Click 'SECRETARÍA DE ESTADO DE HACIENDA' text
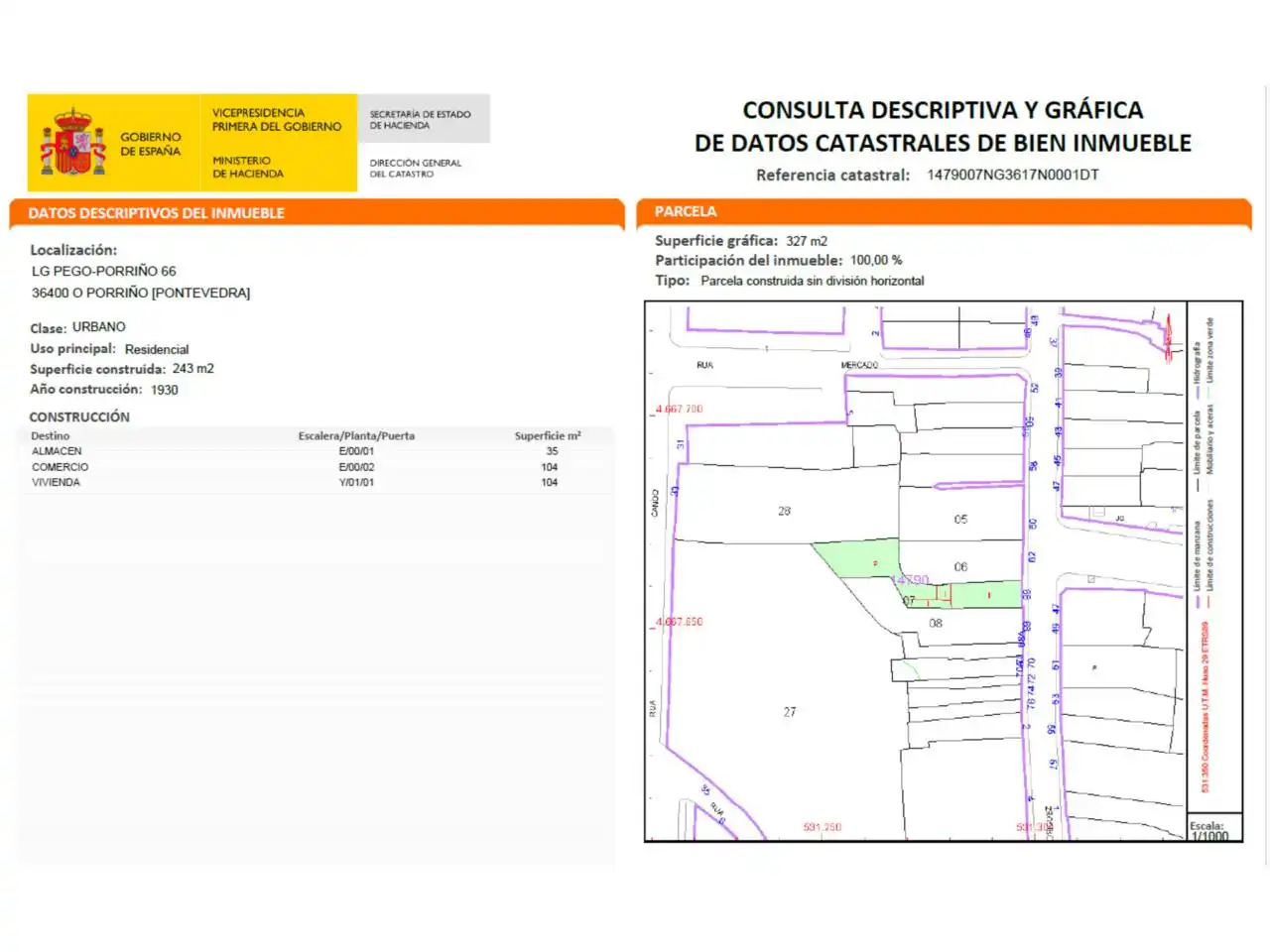The image size is (1270, 952). (421, 120)
